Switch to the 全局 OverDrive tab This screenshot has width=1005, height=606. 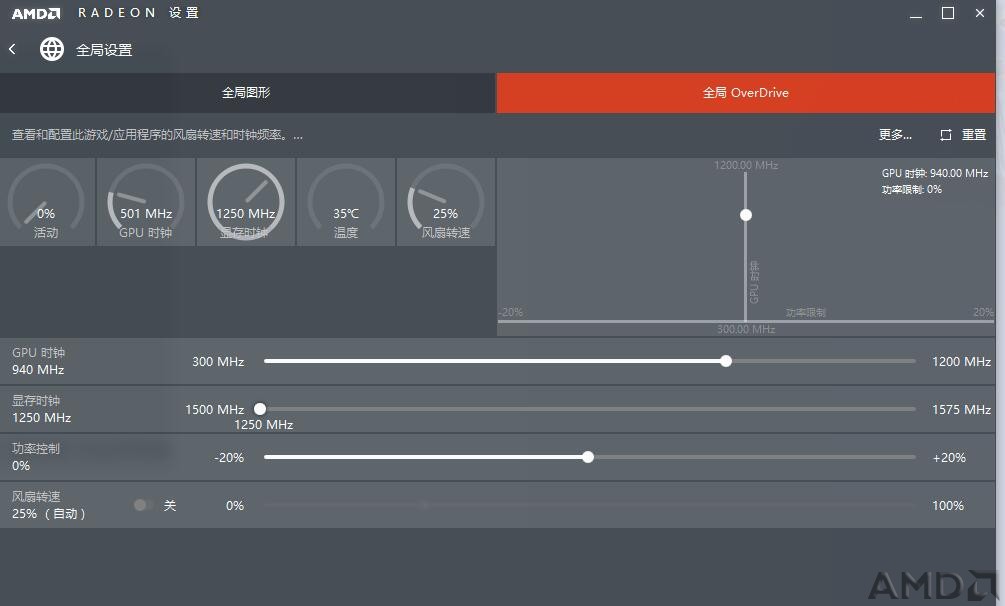745,93
